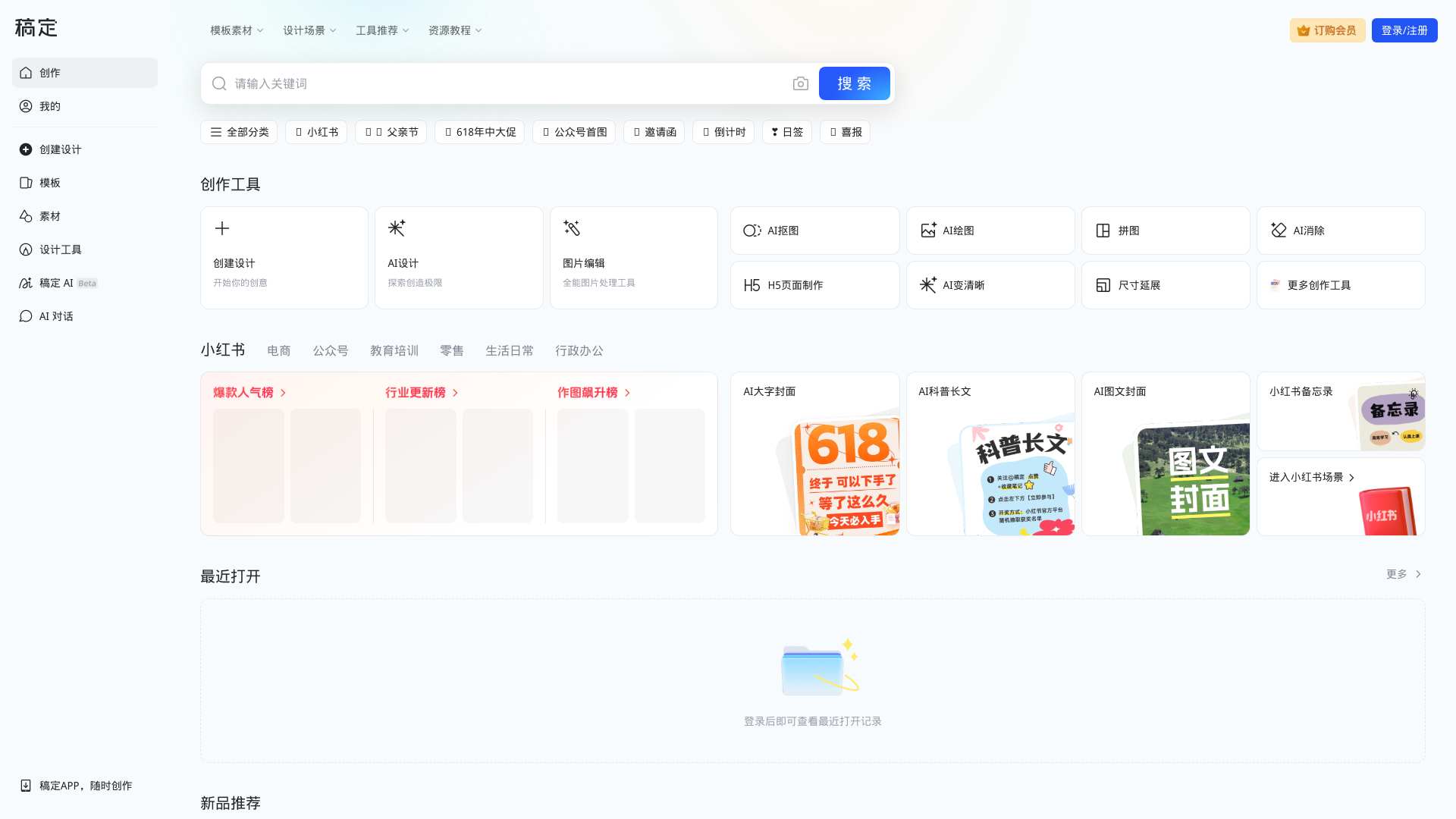Expand the 模板素材 dropdown menu
This screenshot has width=1456, height=819.
coord(237,30)
